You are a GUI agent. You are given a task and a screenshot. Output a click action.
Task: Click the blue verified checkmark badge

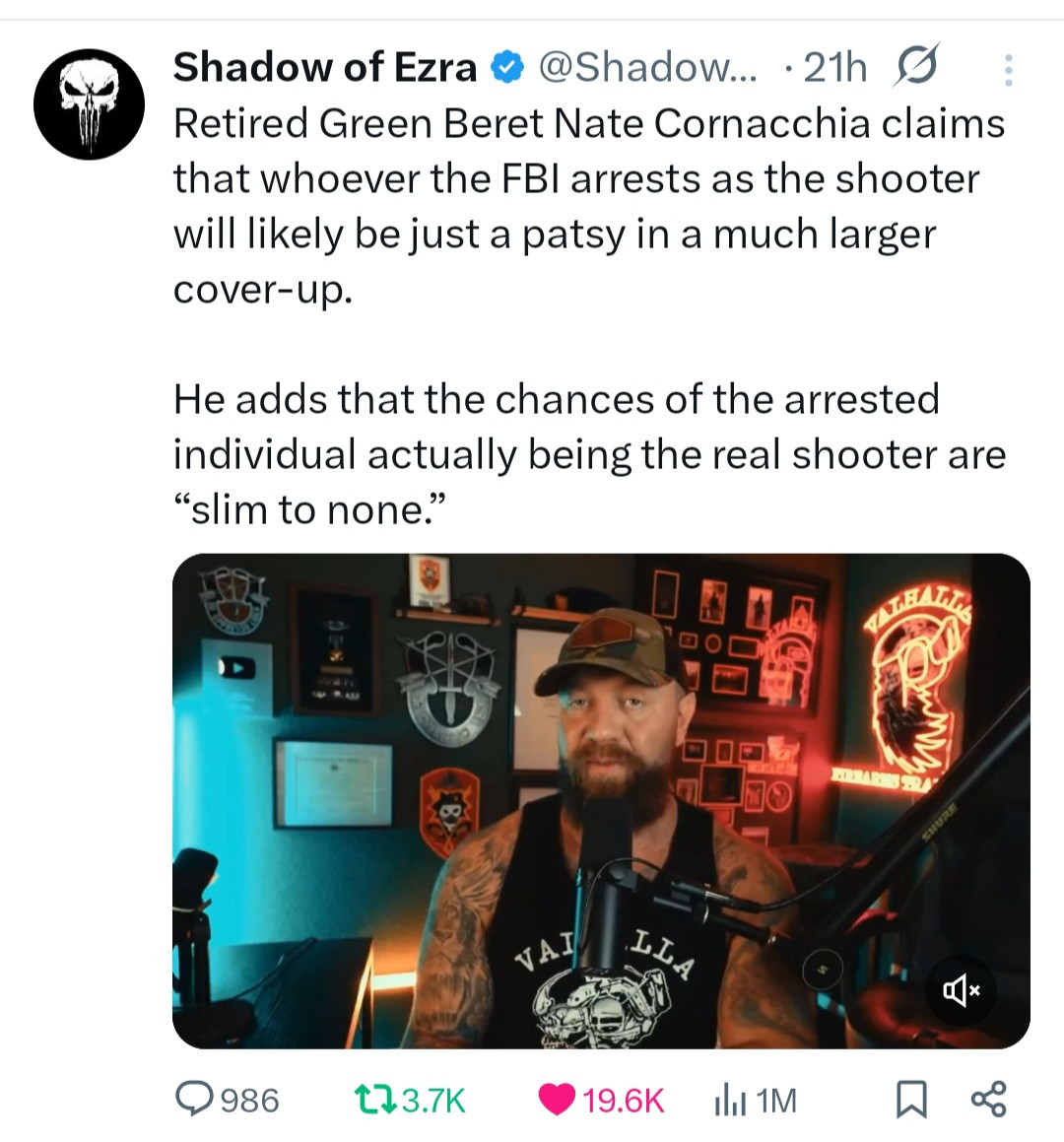[507, 68]
